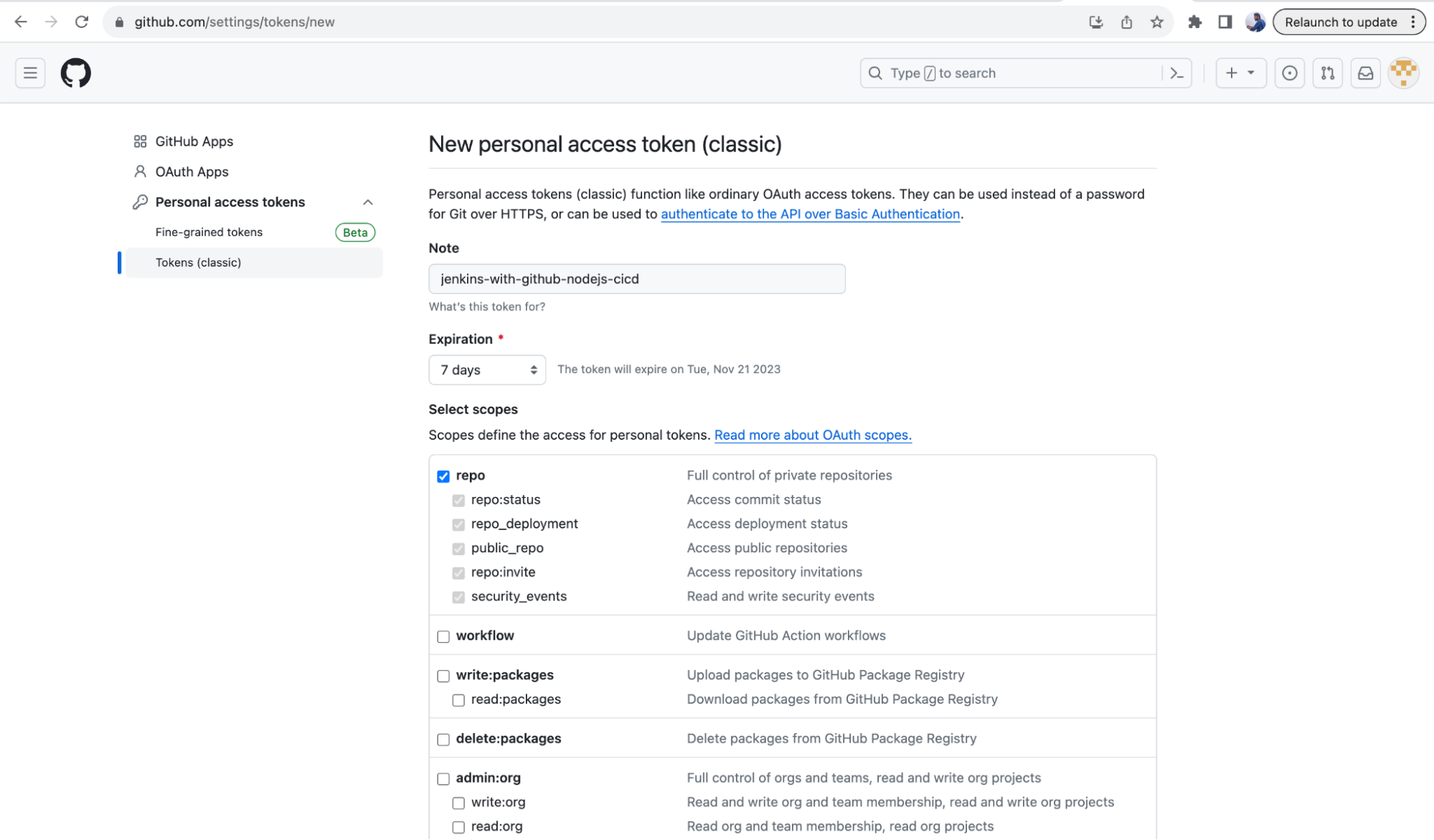Click the GitHub logo icon
Image resolution: width=1434 pixels, height=840 pixels.
pos(75,72)
